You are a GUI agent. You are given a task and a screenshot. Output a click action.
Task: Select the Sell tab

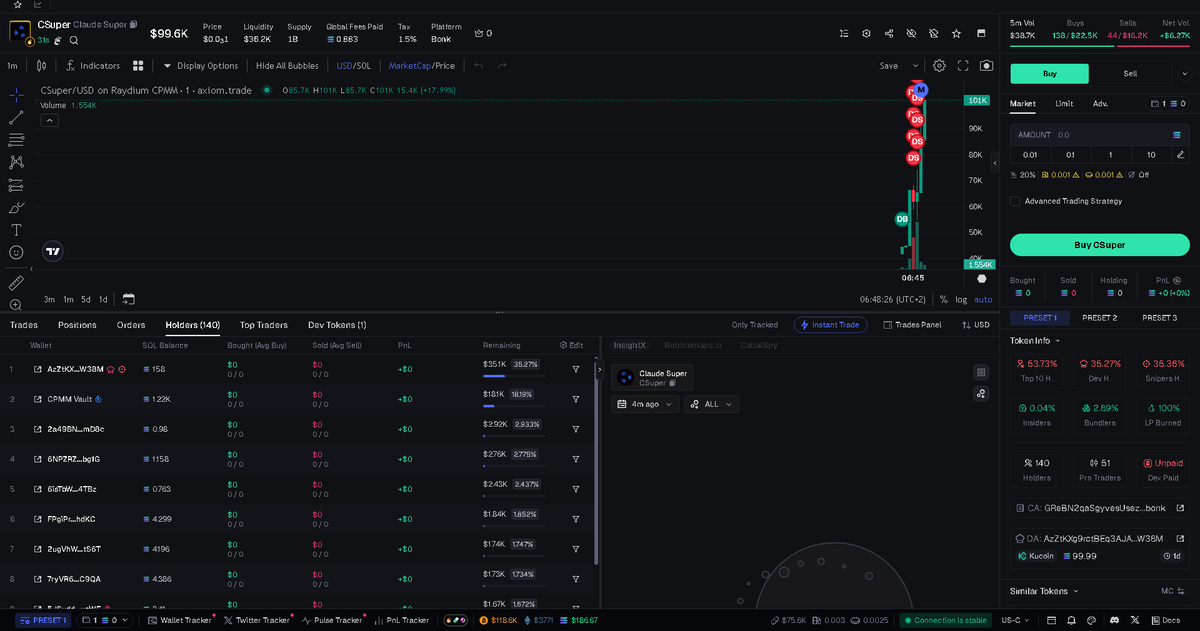pyautogui.click(x=1130, y=73)
